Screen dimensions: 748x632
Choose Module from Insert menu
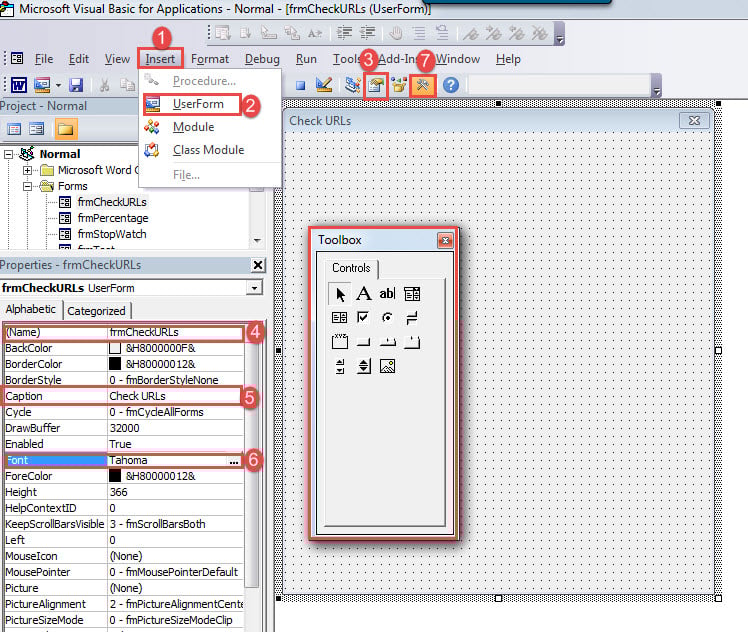(193, 127)
